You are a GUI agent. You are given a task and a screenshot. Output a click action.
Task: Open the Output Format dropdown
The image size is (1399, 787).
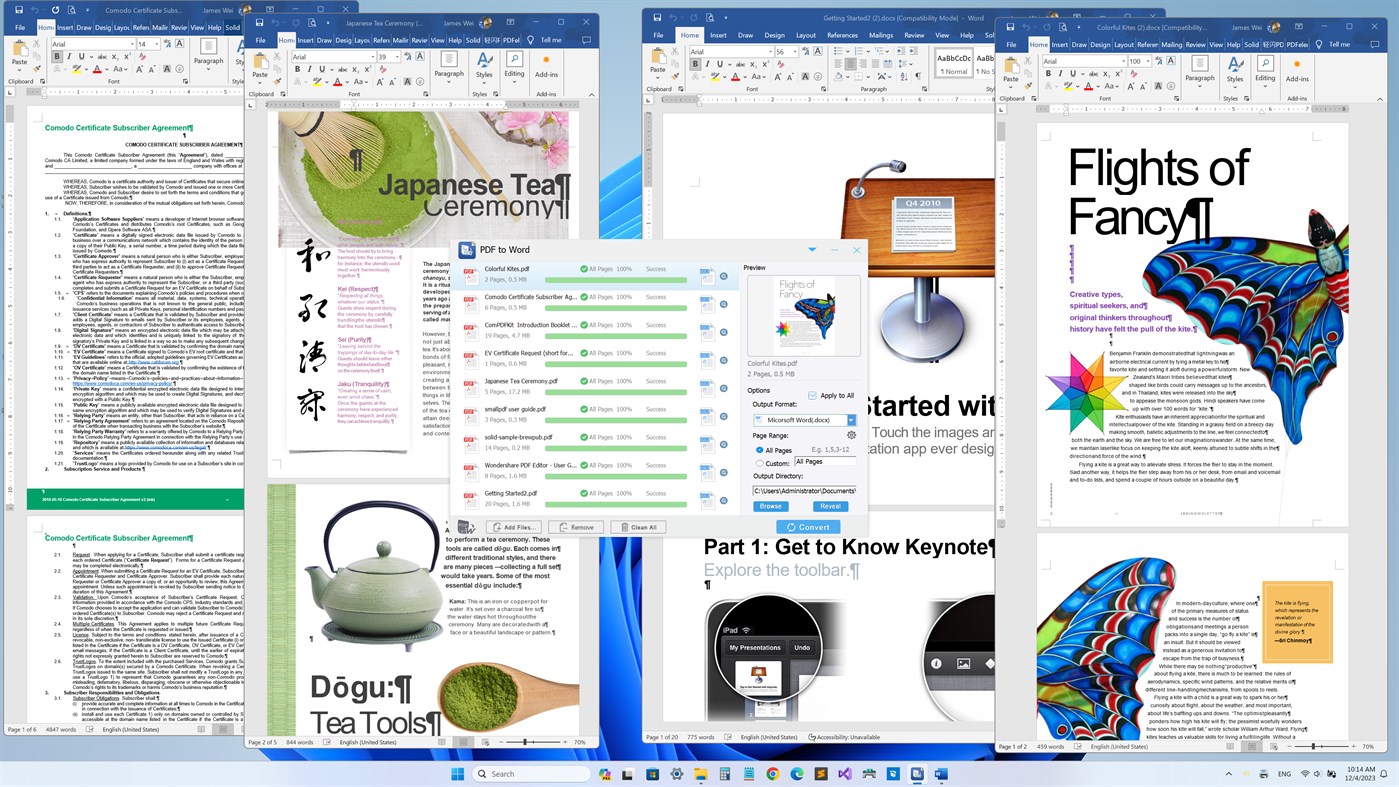[851, 420]
